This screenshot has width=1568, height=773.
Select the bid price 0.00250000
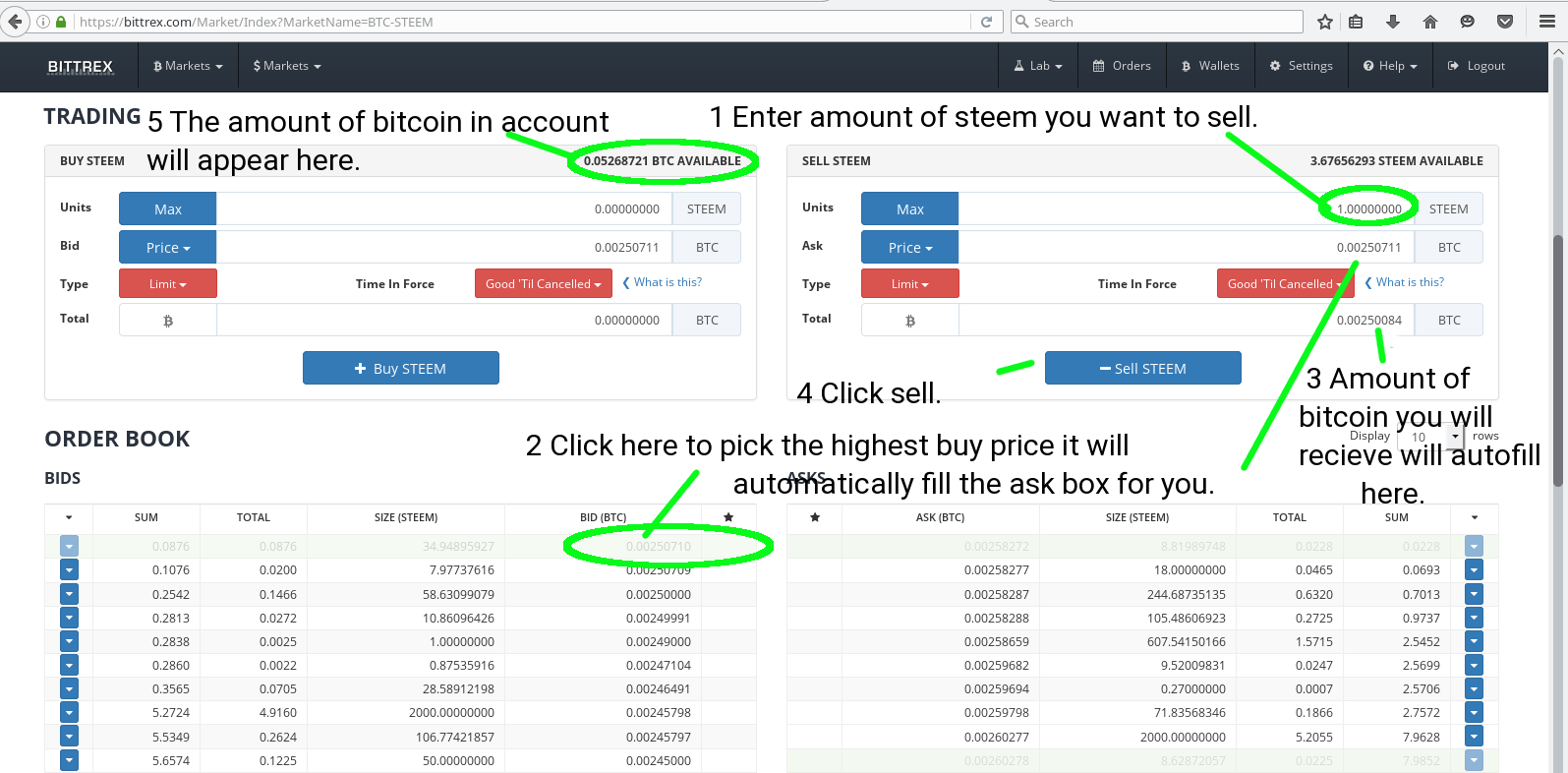659,594
